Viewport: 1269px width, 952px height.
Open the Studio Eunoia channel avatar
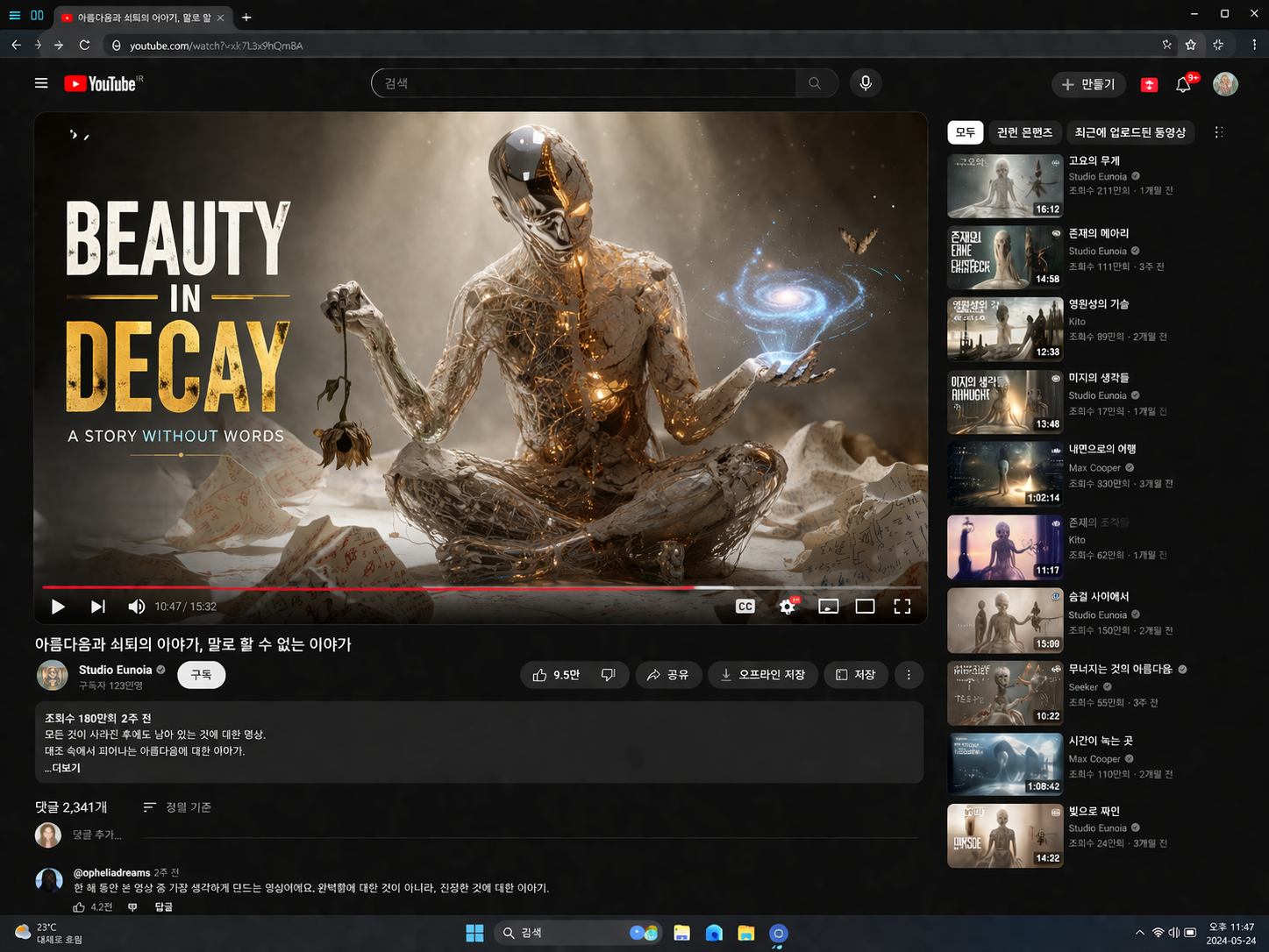[53, 676]
